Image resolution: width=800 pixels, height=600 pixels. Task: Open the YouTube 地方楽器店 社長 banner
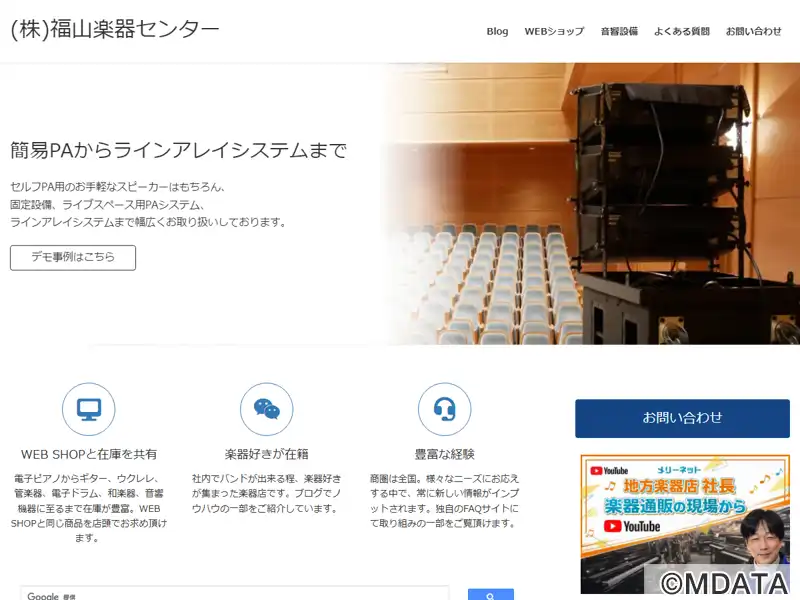(685, 524)
